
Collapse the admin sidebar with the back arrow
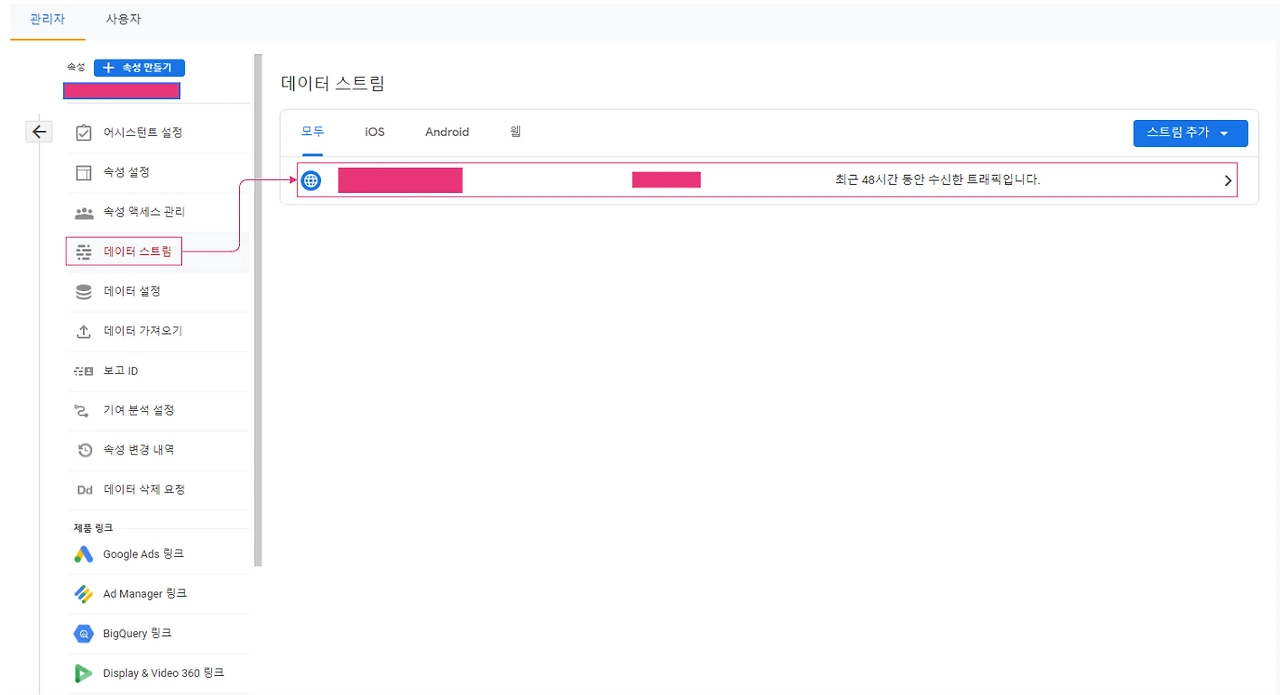pos(38,131)
